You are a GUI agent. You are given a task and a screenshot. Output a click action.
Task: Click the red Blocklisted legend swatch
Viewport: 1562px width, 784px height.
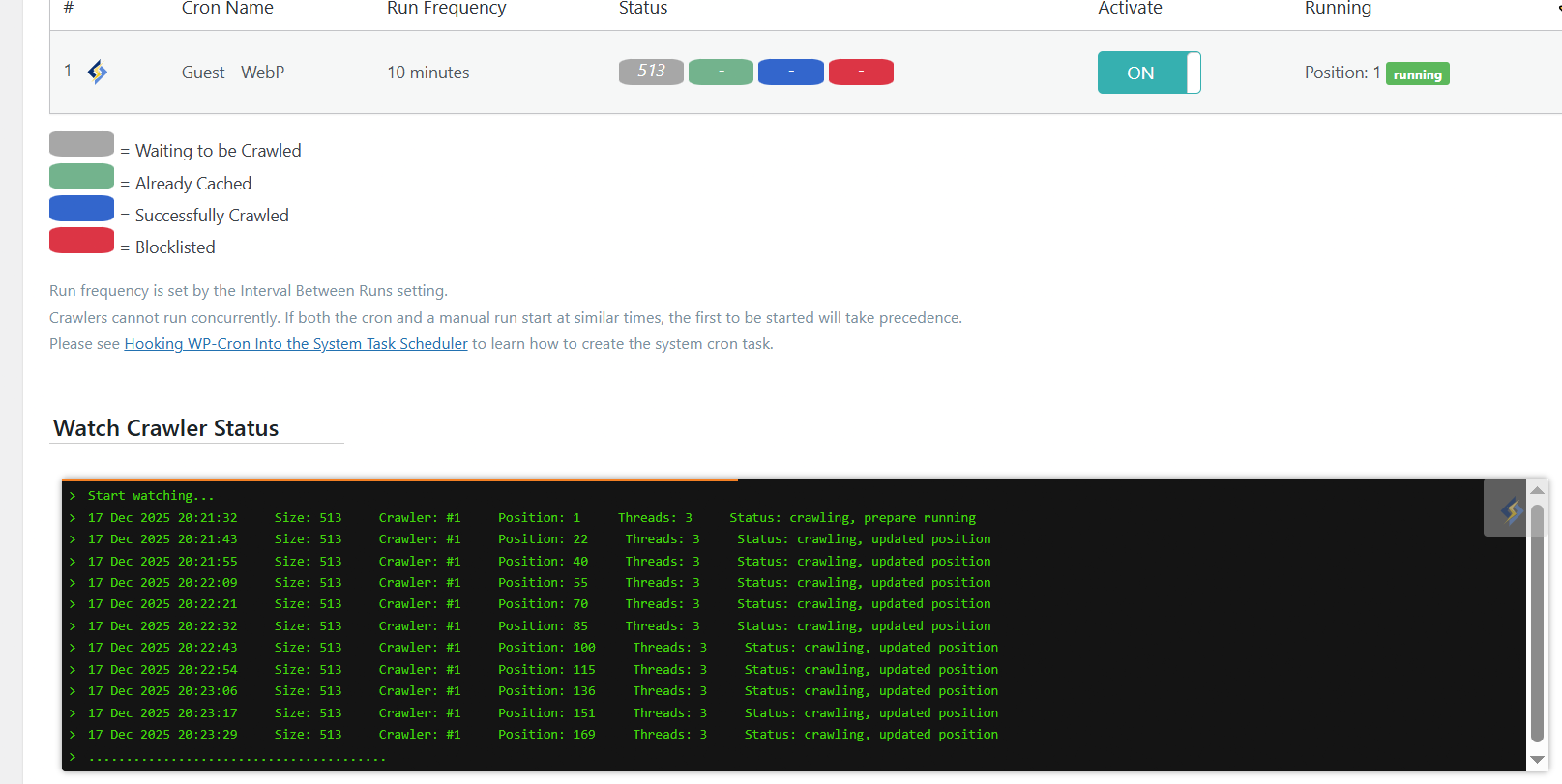pyautogui.click(x=82, y=241)
